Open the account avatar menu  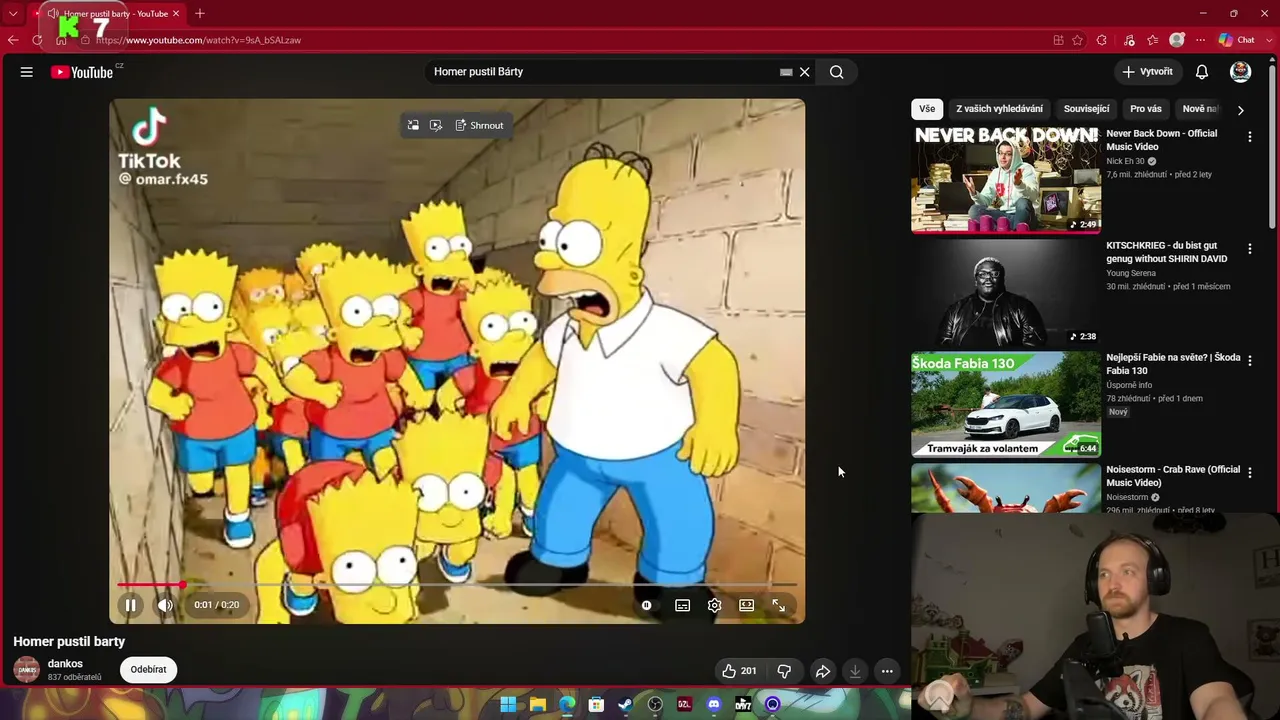pos(1240,72)
